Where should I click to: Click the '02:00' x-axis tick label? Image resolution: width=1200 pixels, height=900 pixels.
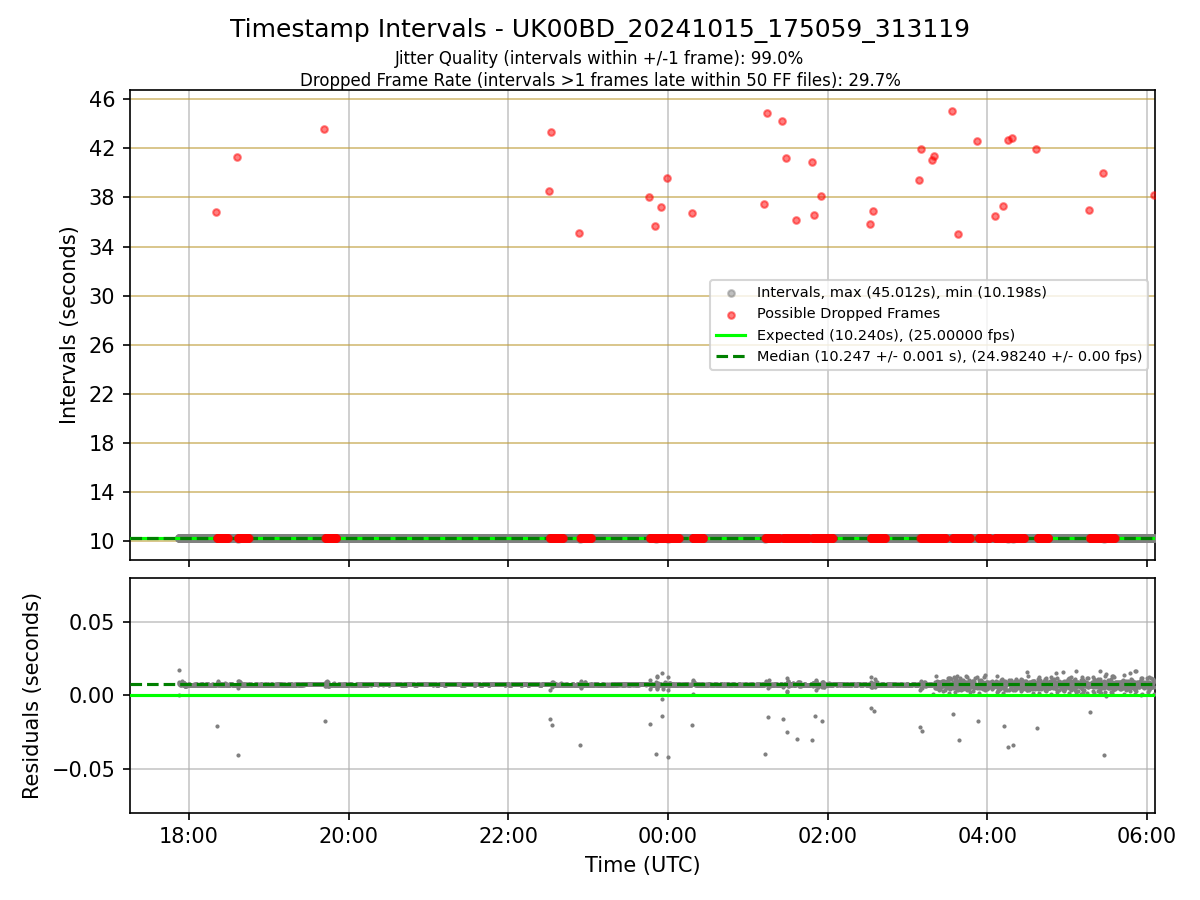click(x=828, y=837)
